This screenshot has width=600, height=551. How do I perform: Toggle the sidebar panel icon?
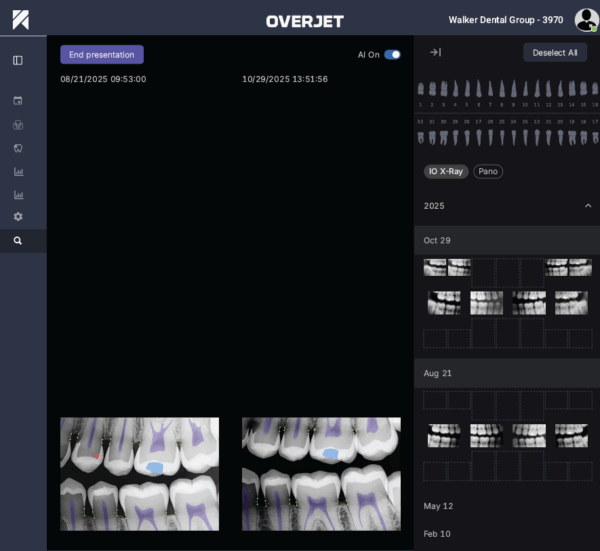18,60
